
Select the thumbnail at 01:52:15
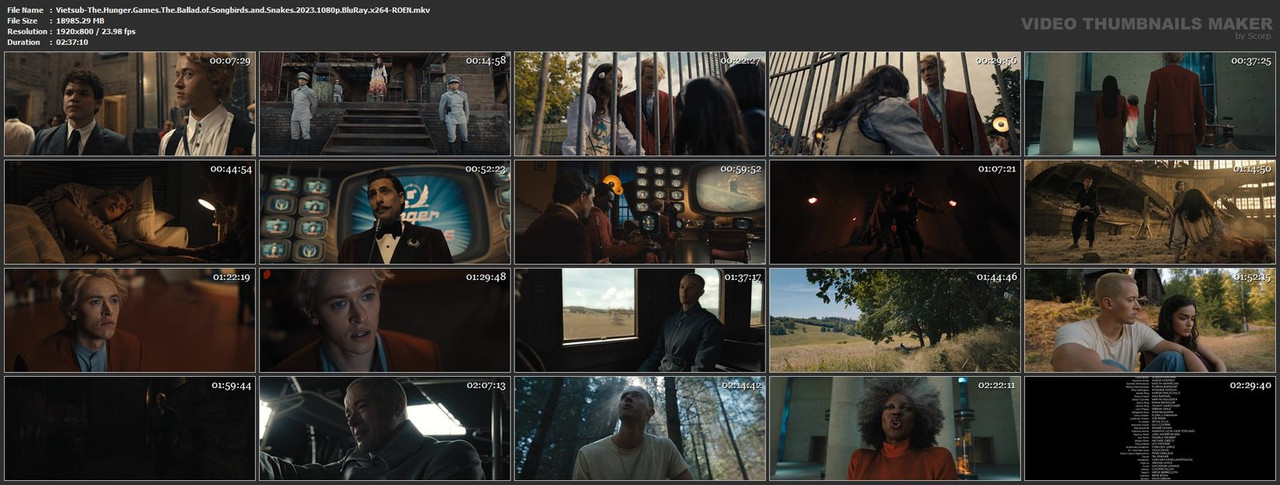(1150, 320)
